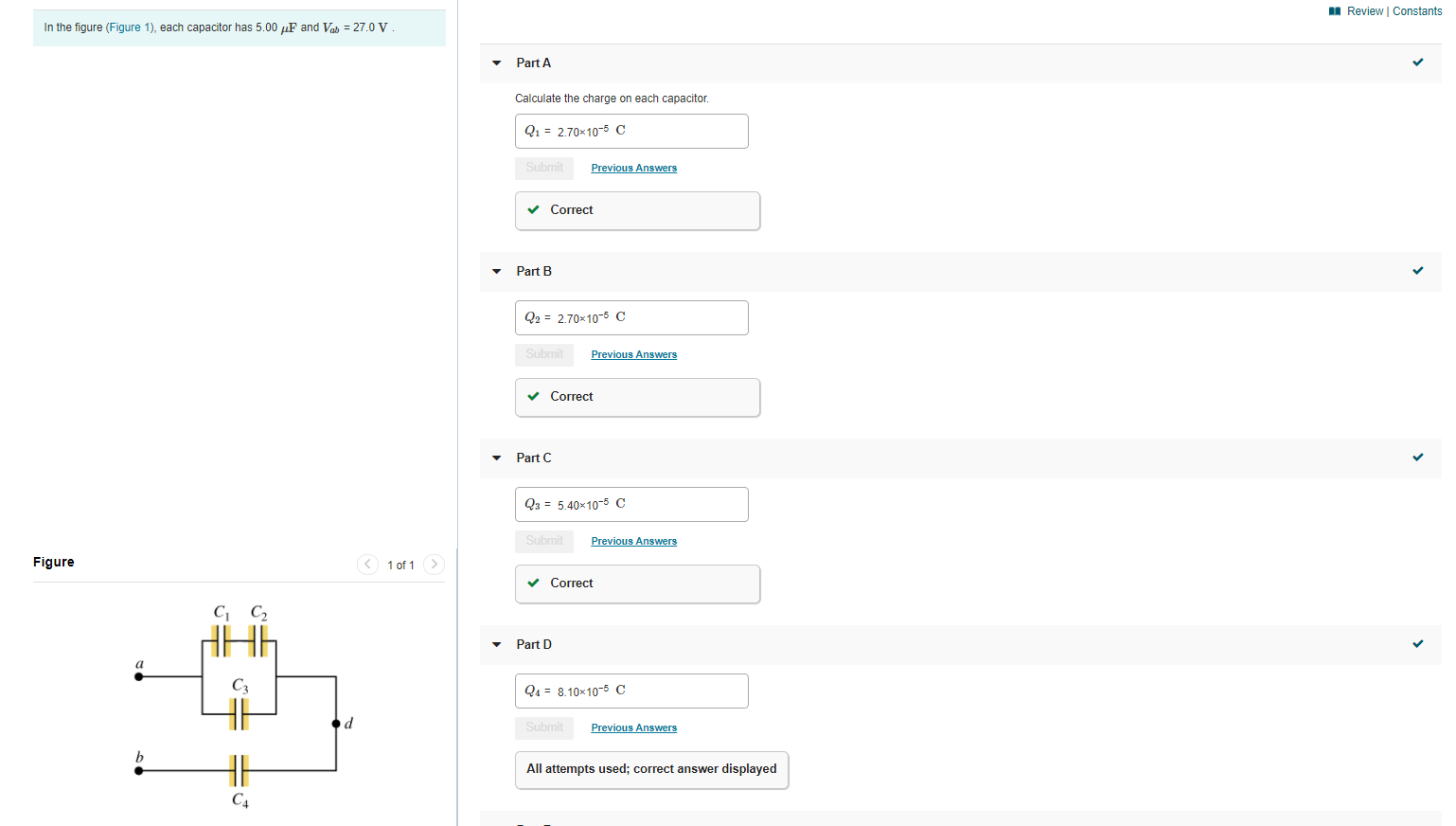Click capacitor C3 in the circuit figure
Viewport: 1456px width, 826px height.
(237, 713)
